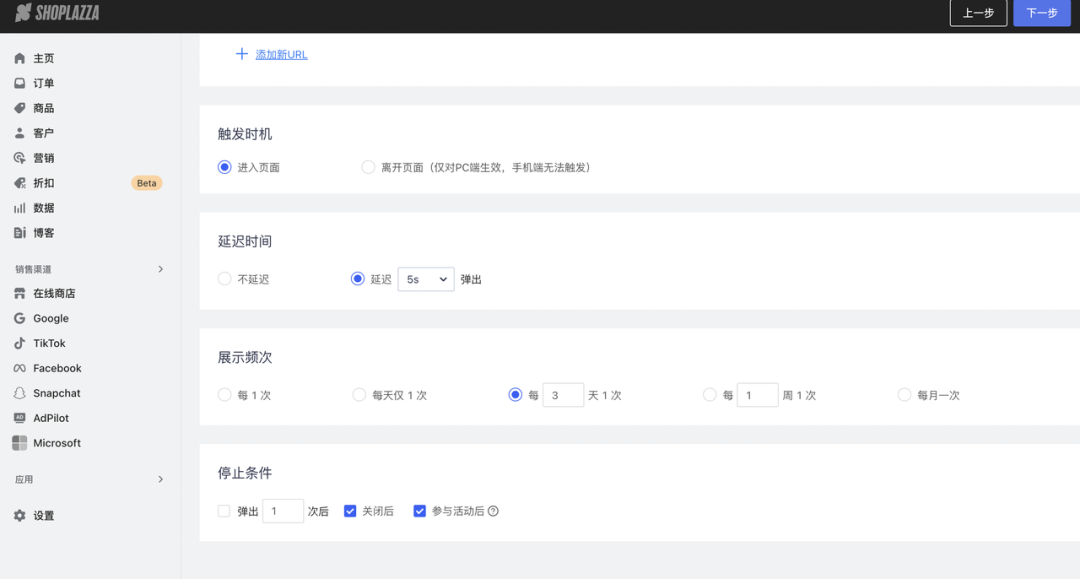1080x579 pixels.
Task: Click the tag icon beside 商品
Action: pos(19,108)
